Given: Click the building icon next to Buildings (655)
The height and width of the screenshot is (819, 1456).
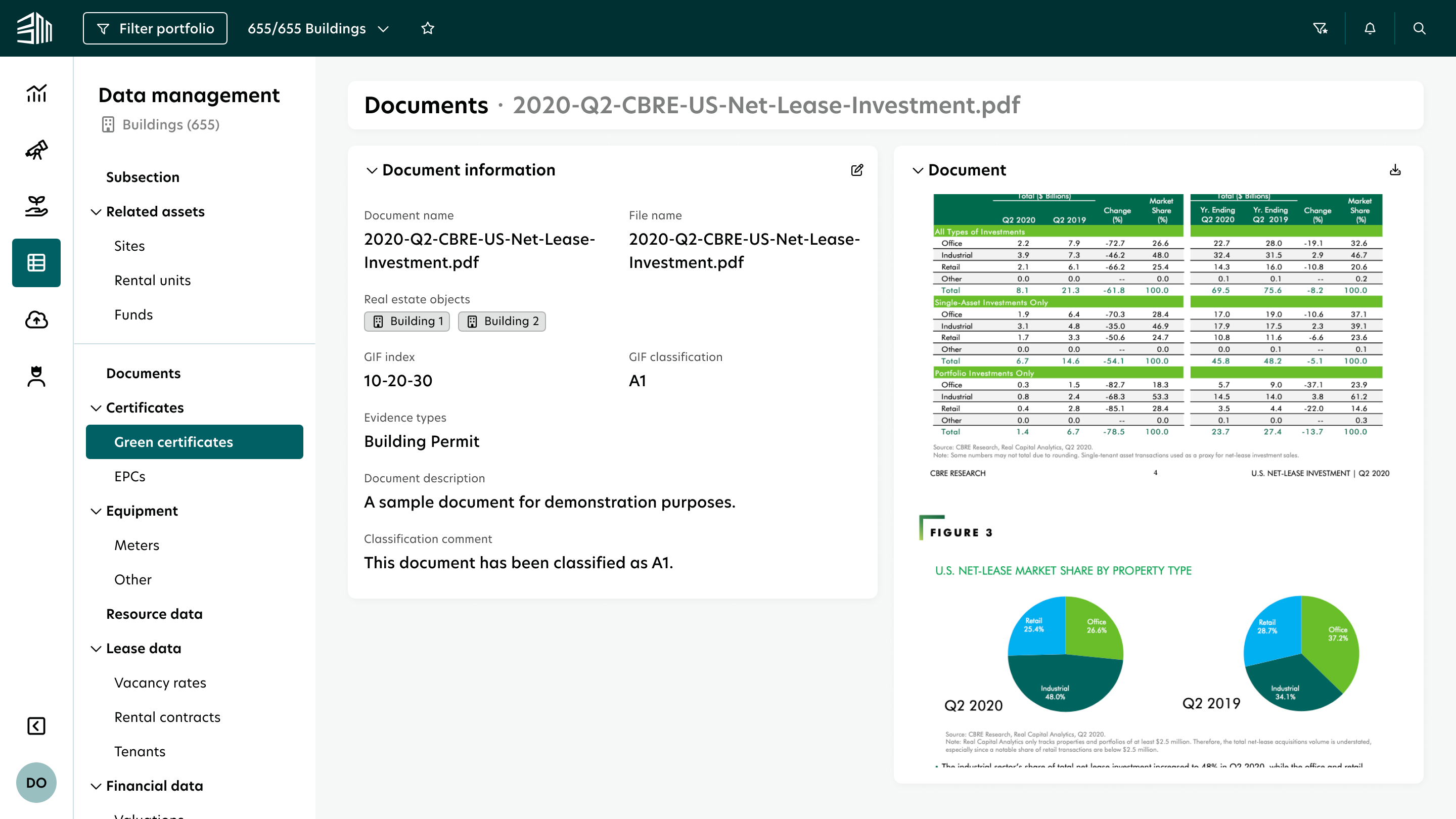Looking at the screenshot, I should pos(108,124).
